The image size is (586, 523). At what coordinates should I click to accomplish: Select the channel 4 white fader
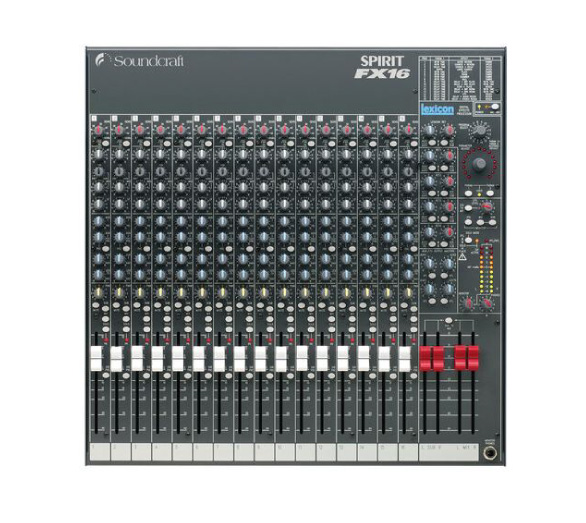[x=158, y=359]
